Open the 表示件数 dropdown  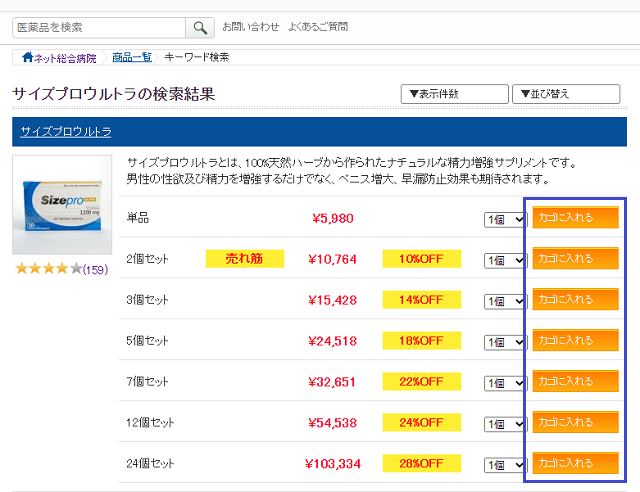click(454, 94)
